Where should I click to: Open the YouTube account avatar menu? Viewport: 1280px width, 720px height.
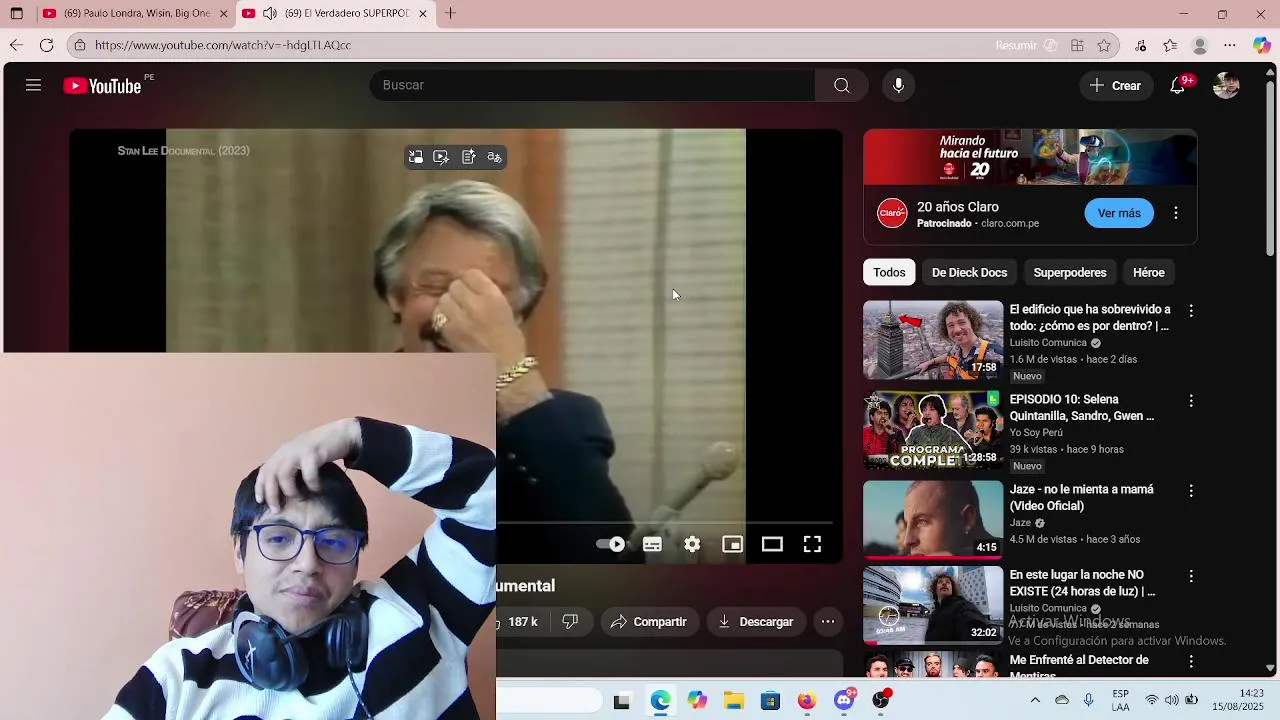(x=1226, y=85)
